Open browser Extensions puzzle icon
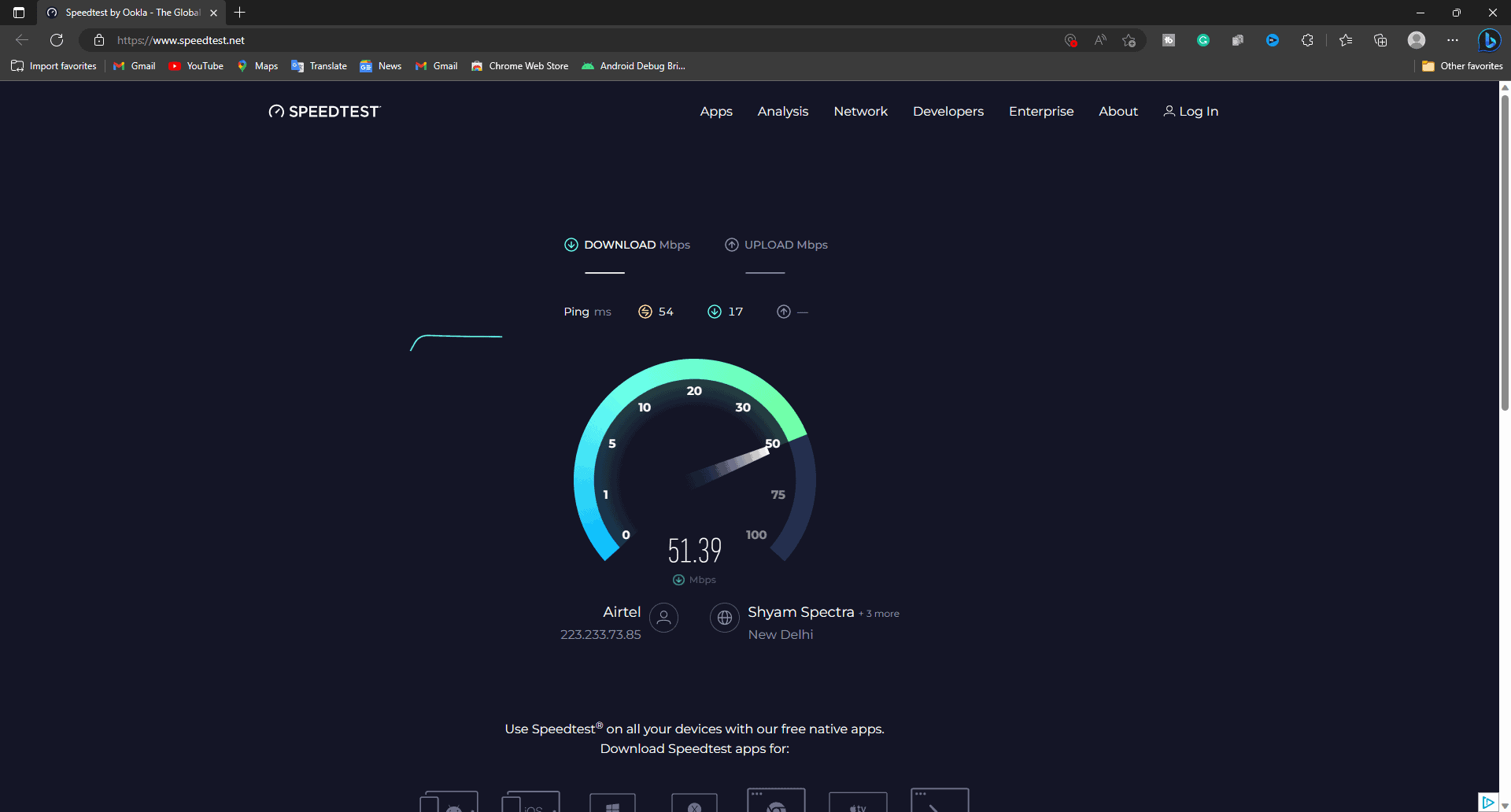 tap(1307, 40)
